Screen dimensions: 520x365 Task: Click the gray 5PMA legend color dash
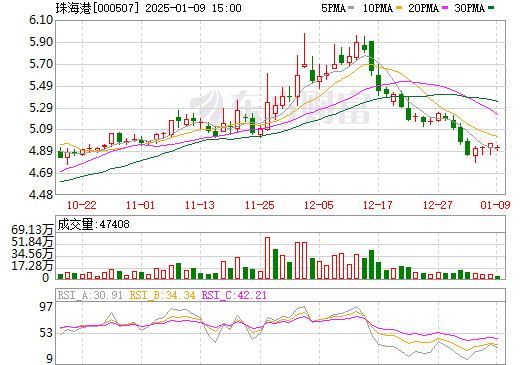coord(351,8)
